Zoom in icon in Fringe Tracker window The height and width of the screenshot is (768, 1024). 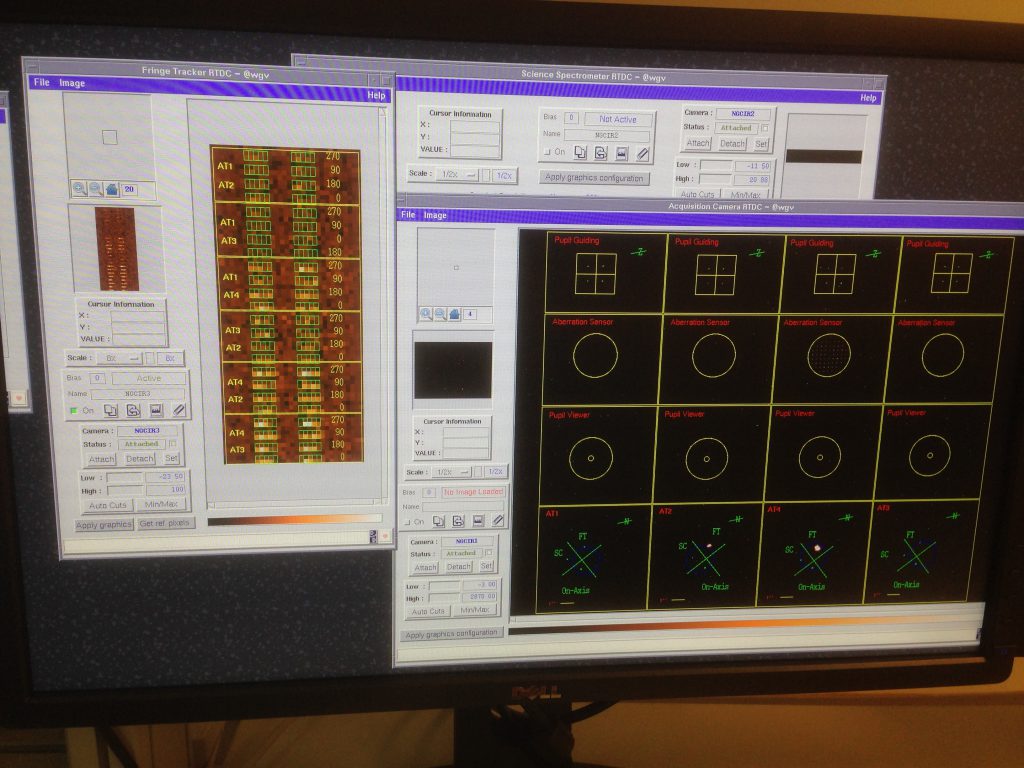tap(79, 189)
